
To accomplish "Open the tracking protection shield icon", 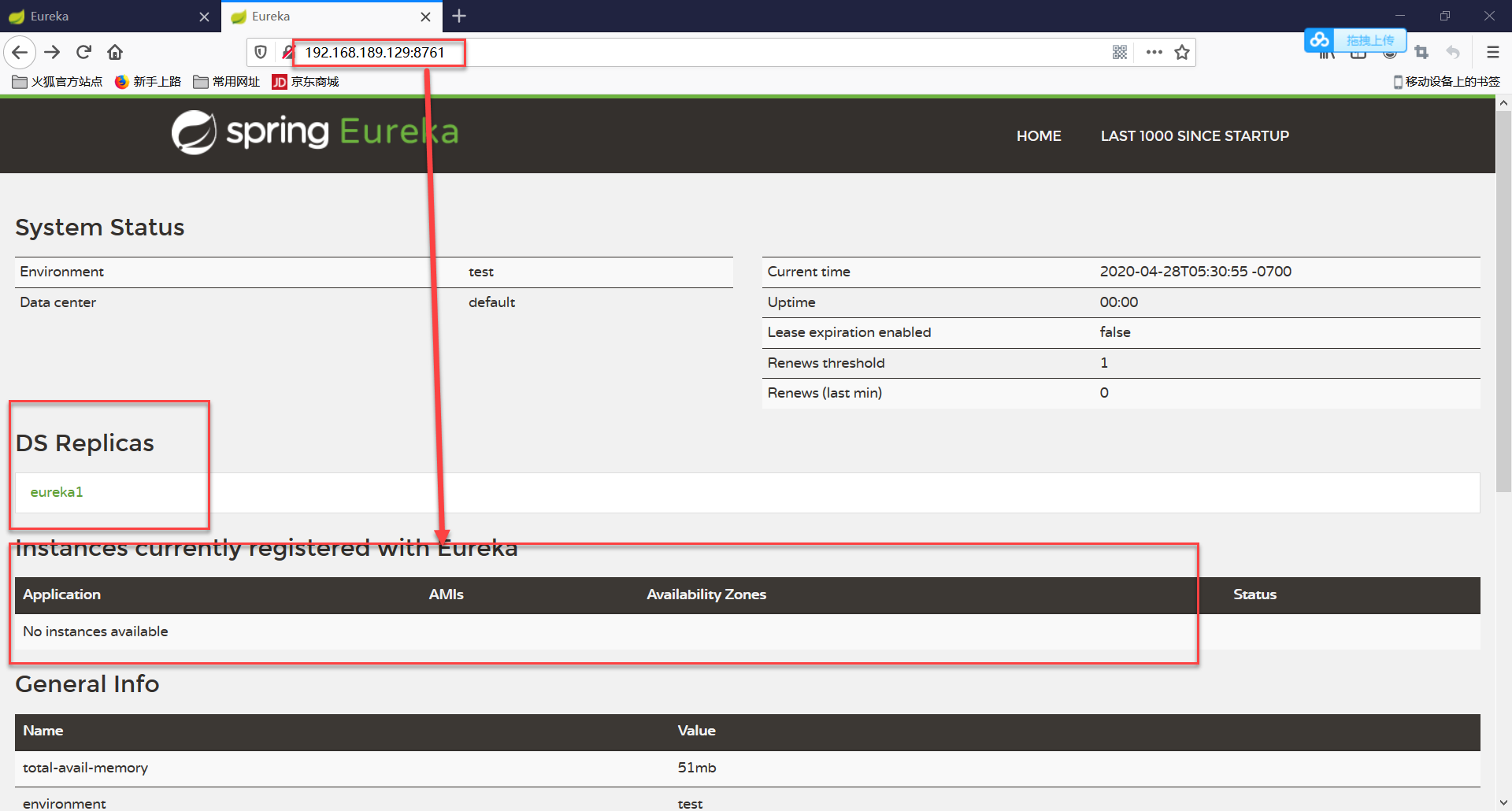I will tap(261, 53).
